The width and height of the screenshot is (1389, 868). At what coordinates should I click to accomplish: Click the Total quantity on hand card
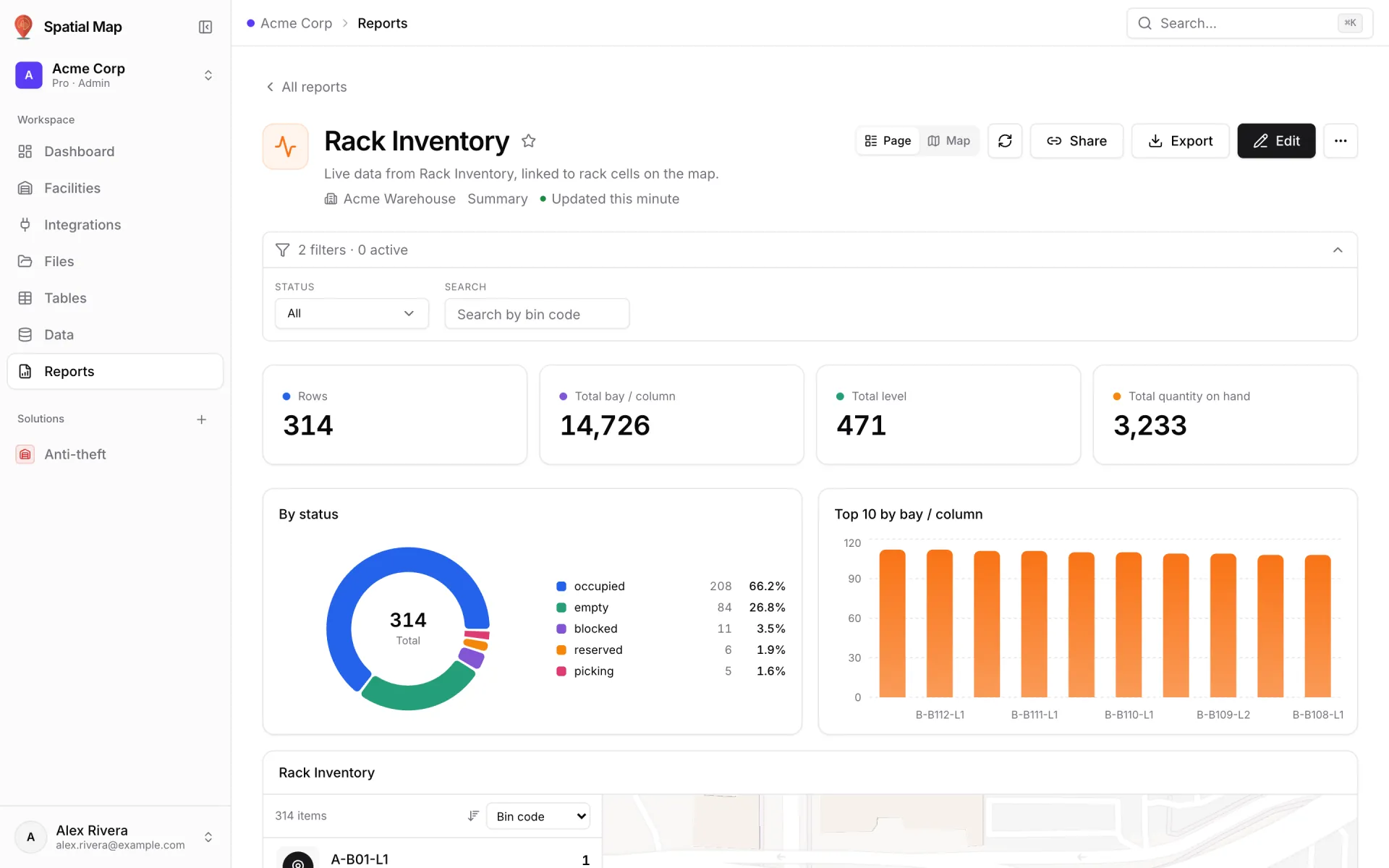click(1225, 414)
